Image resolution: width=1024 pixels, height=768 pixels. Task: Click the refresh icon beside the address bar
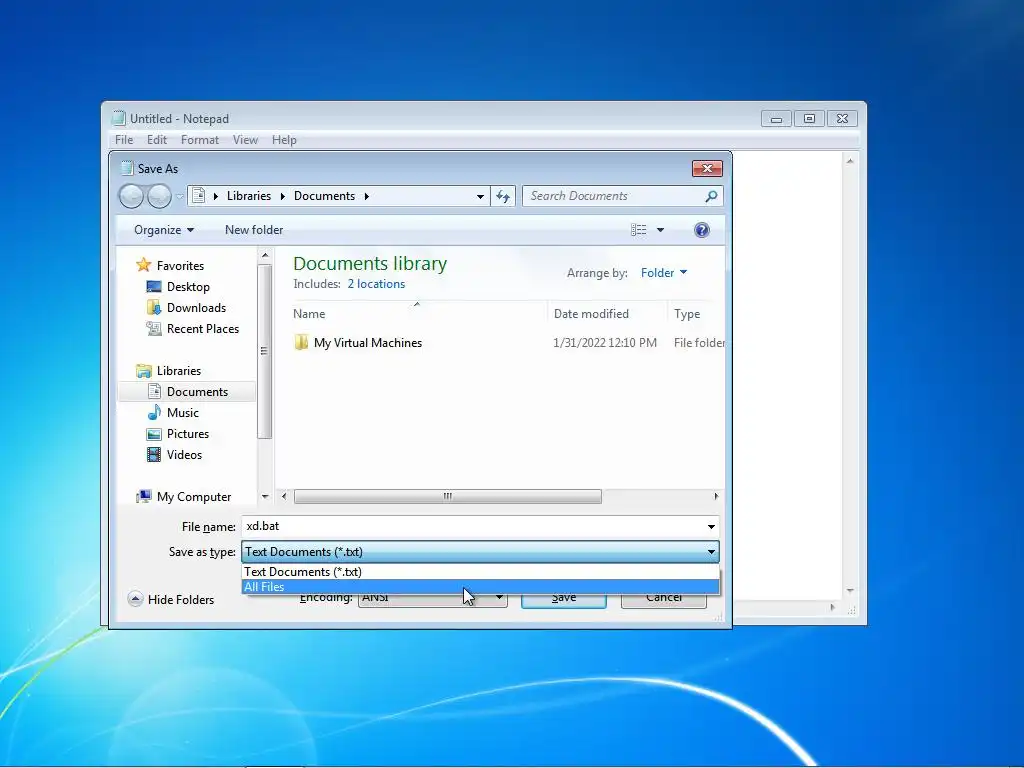[x=503, y=196]
